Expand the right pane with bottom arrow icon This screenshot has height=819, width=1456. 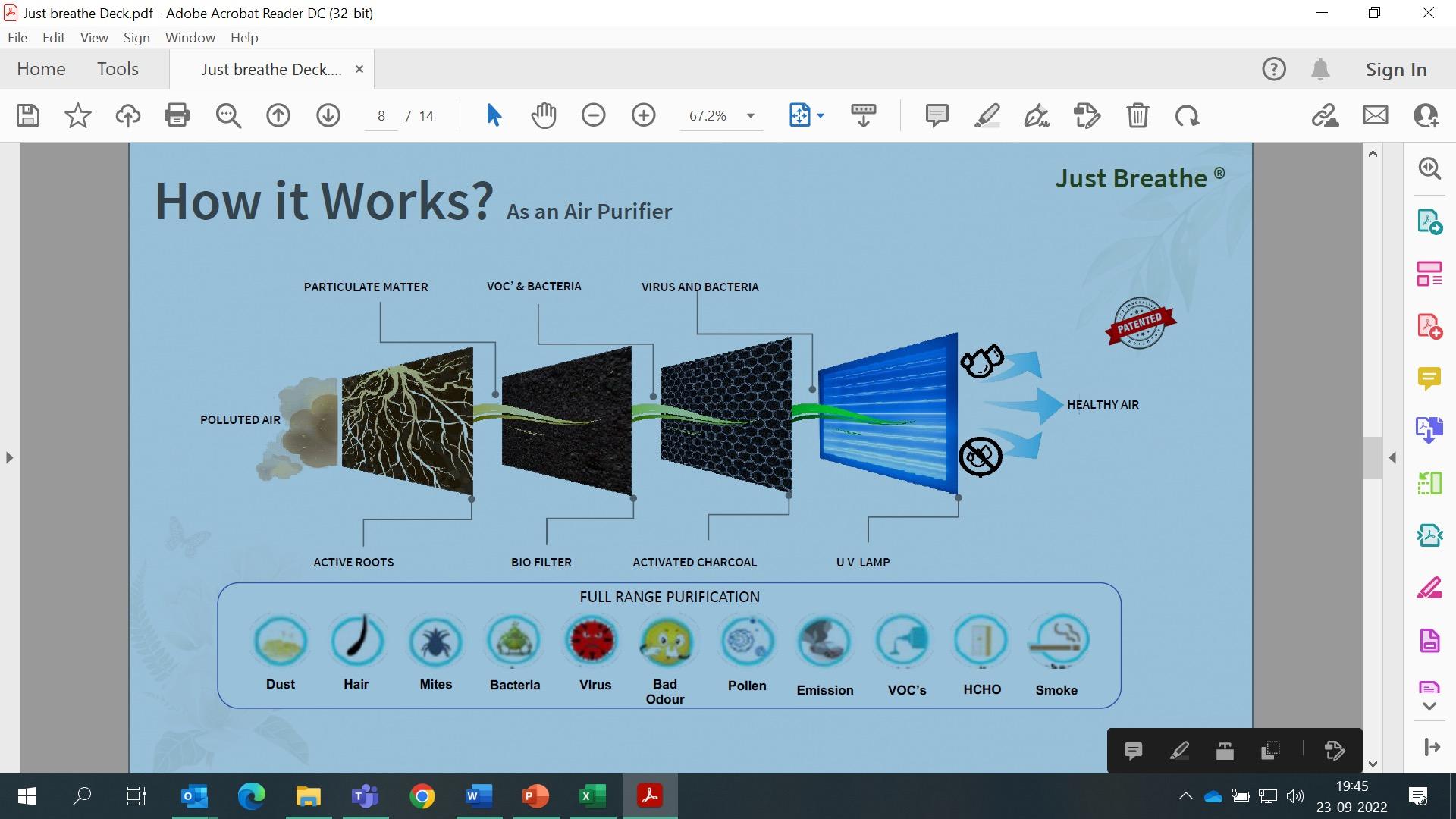click(x=1432, y=747)
